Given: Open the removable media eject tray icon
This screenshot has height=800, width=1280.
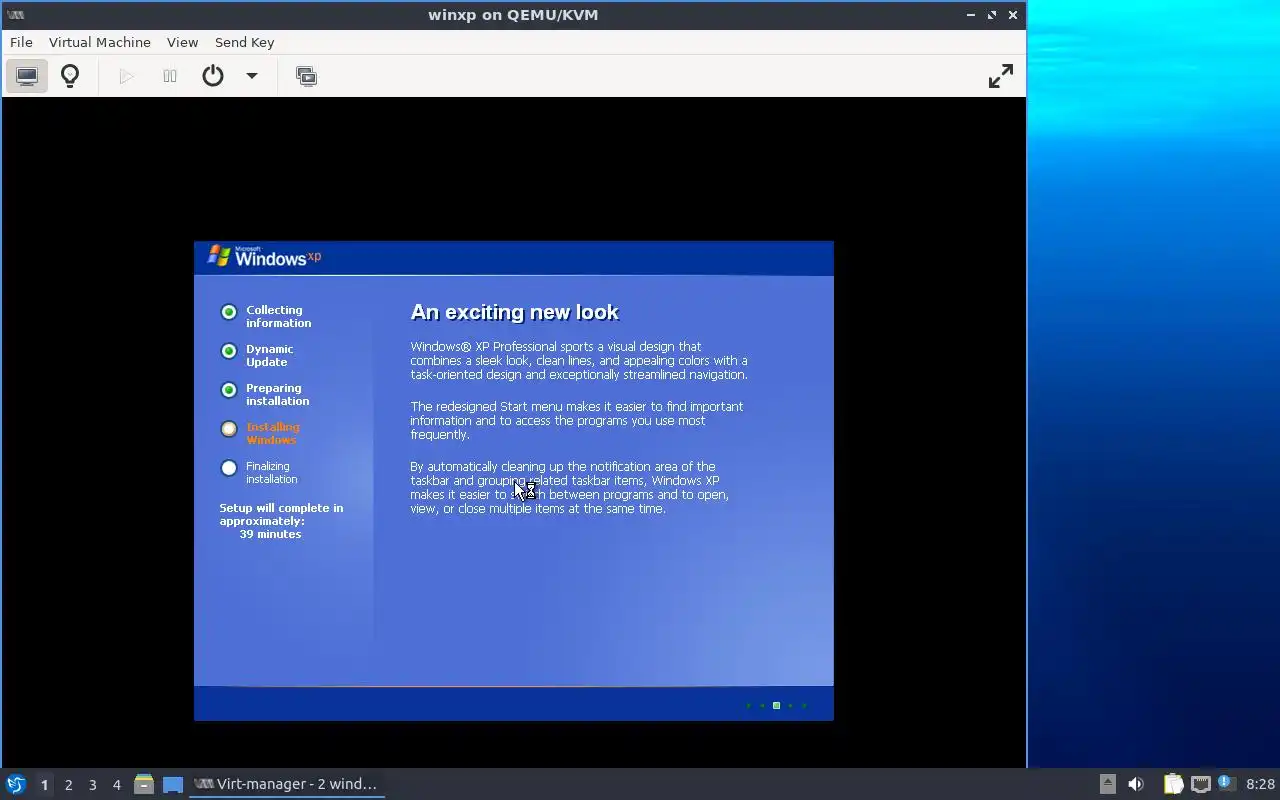Looking at the screenshot, I should click(x=1108, y=784).
